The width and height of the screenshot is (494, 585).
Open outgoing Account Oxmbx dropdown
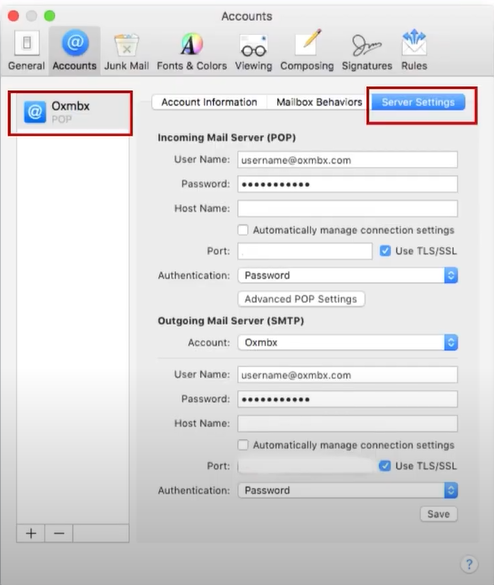point(347,342)
